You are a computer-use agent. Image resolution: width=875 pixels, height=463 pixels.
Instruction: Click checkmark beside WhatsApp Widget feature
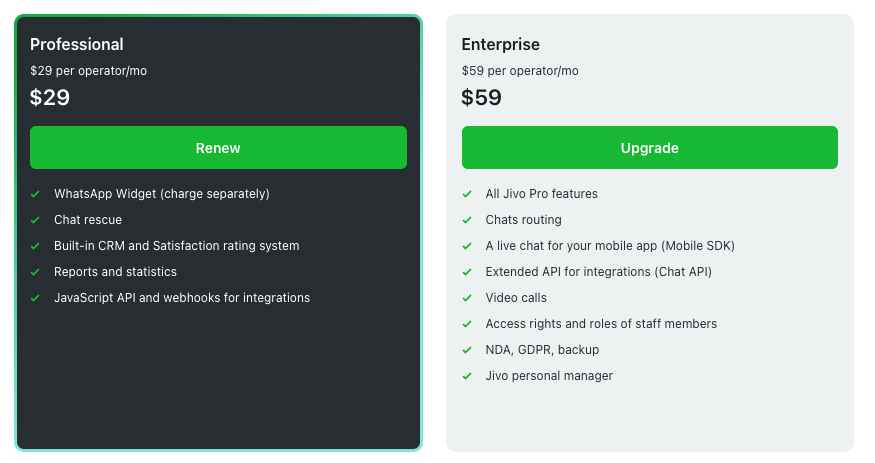click(35, 194)
